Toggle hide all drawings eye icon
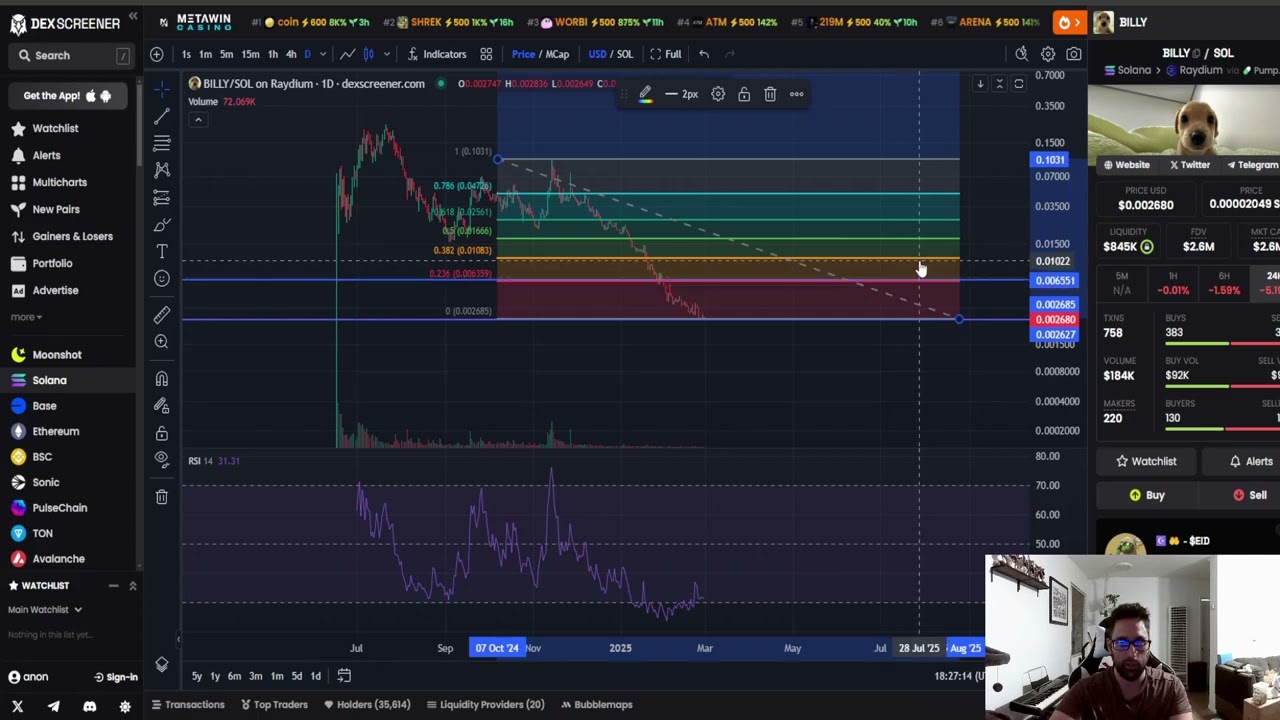Screen dimensions: 1280x720 point(162,460)
